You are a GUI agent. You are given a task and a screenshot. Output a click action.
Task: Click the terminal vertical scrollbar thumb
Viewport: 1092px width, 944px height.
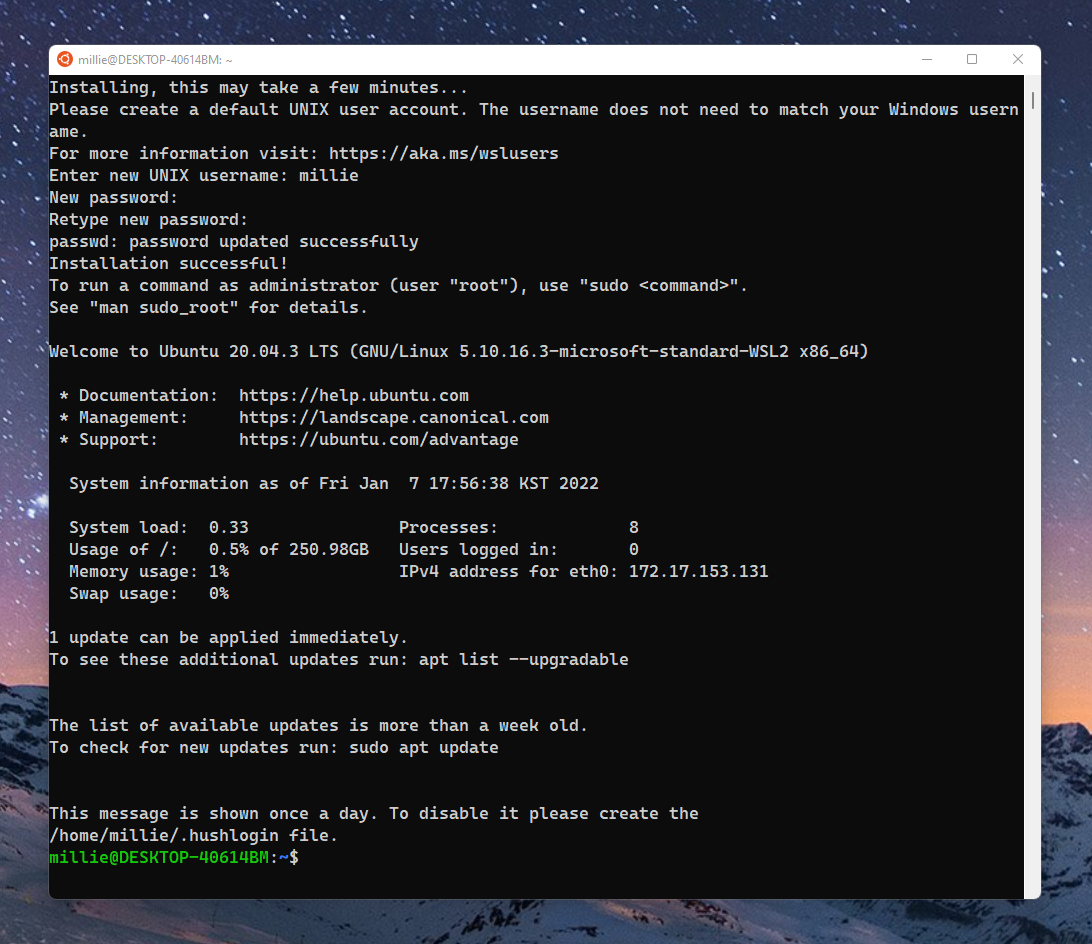pyautogui.click(x=1032, y=100)
